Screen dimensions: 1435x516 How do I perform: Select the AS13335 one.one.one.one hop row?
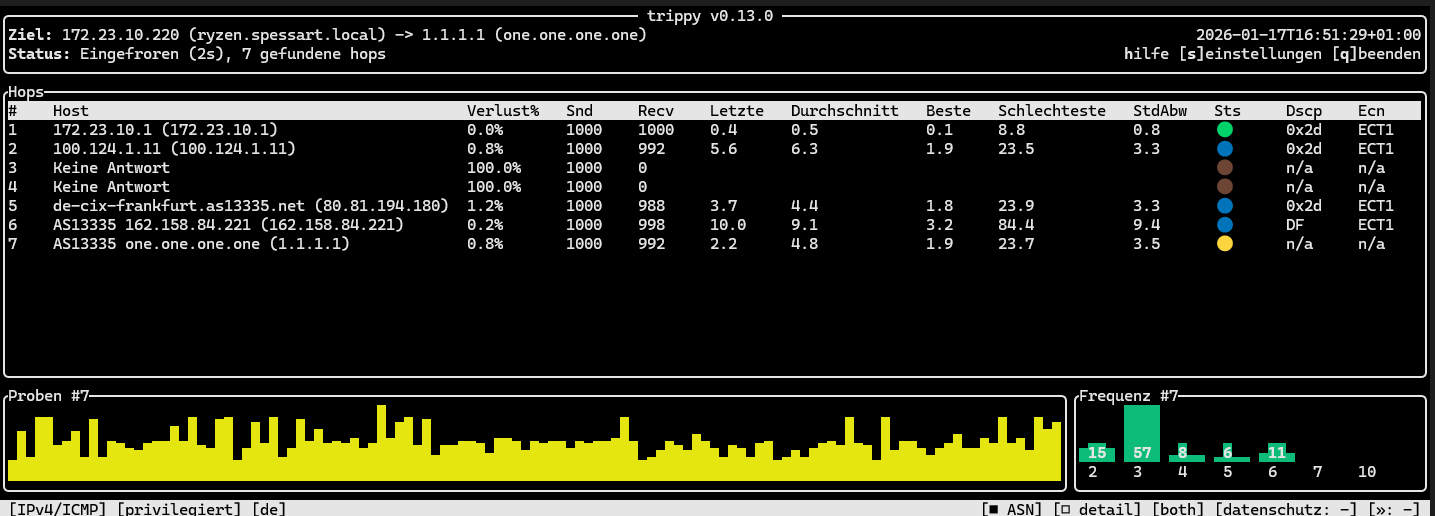tap(714, 243)
